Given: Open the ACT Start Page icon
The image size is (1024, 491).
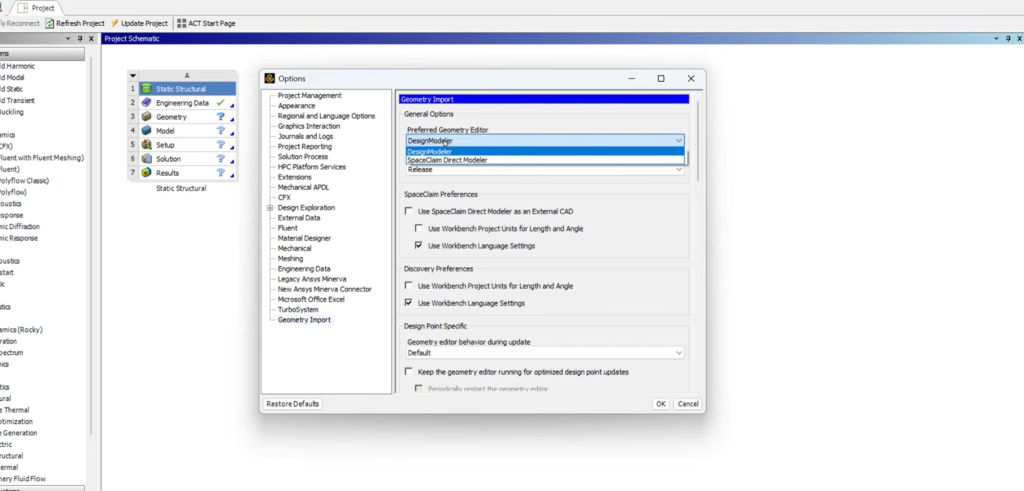Looking at the screenshot, I should pos(181,23).
